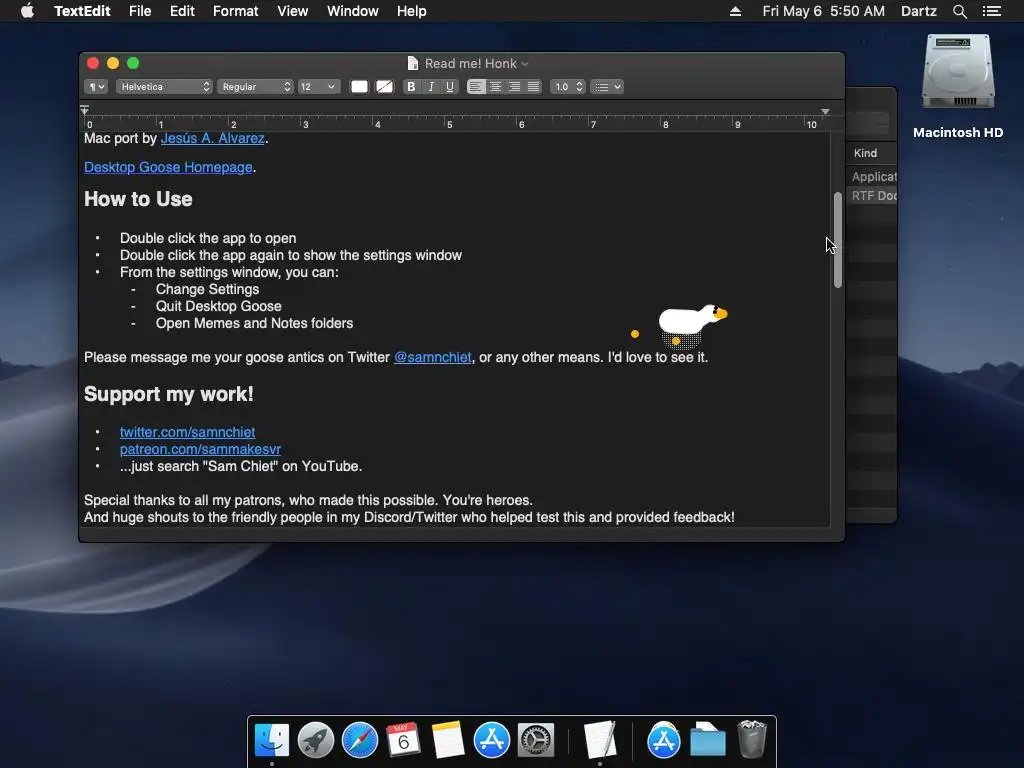
Task: Open the Helvetica font family dropdown
Action: click(164, 87)
